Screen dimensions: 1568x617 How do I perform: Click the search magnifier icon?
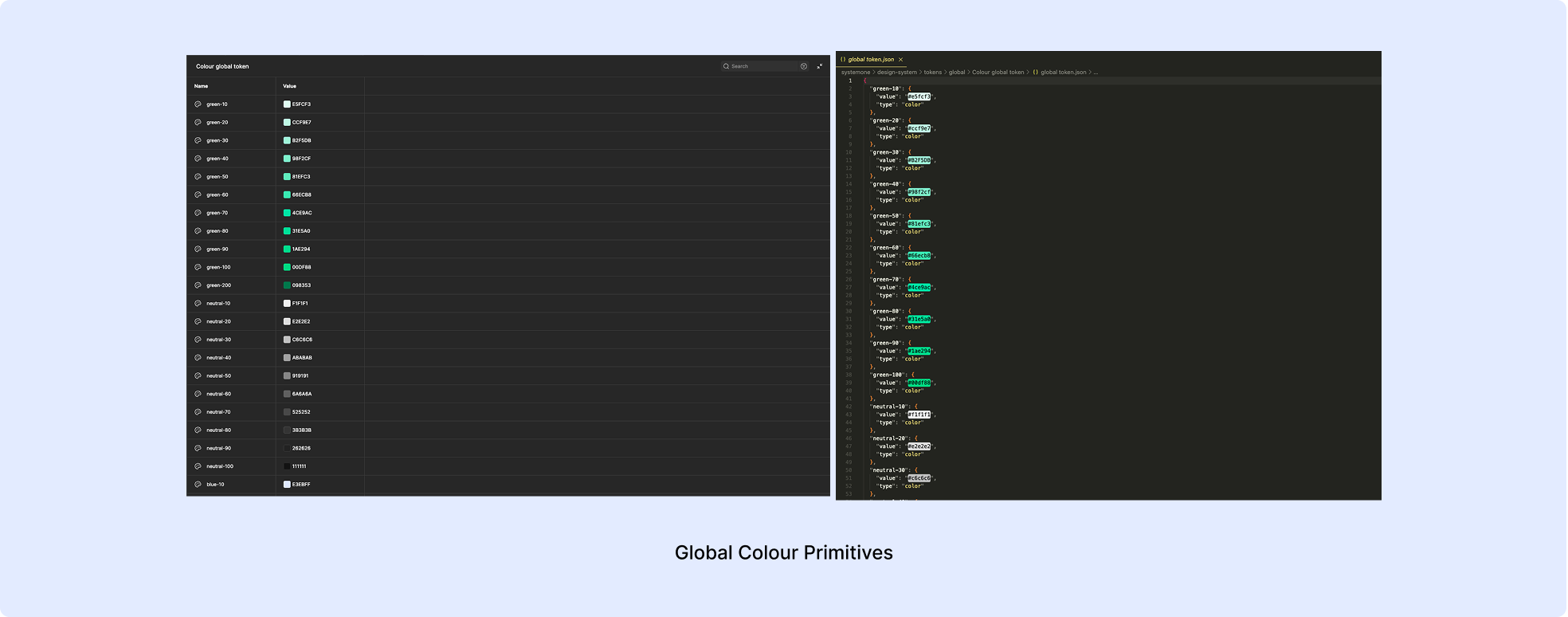726,66
